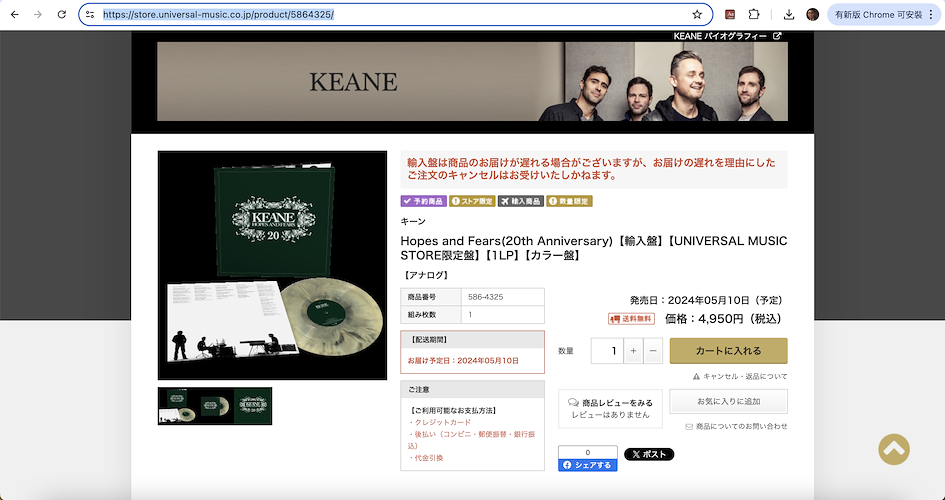The height and width of the screenshot is (500, 945).
Task: Click the release date 2024年05月10日（予定）
Action: [725, 300]
